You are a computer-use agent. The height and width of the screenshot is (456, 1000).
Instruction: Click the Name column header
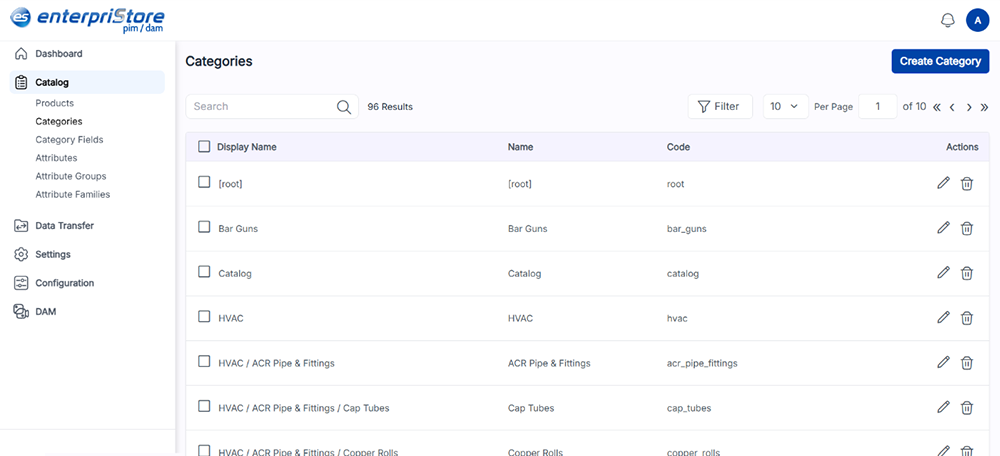(520, 147)
